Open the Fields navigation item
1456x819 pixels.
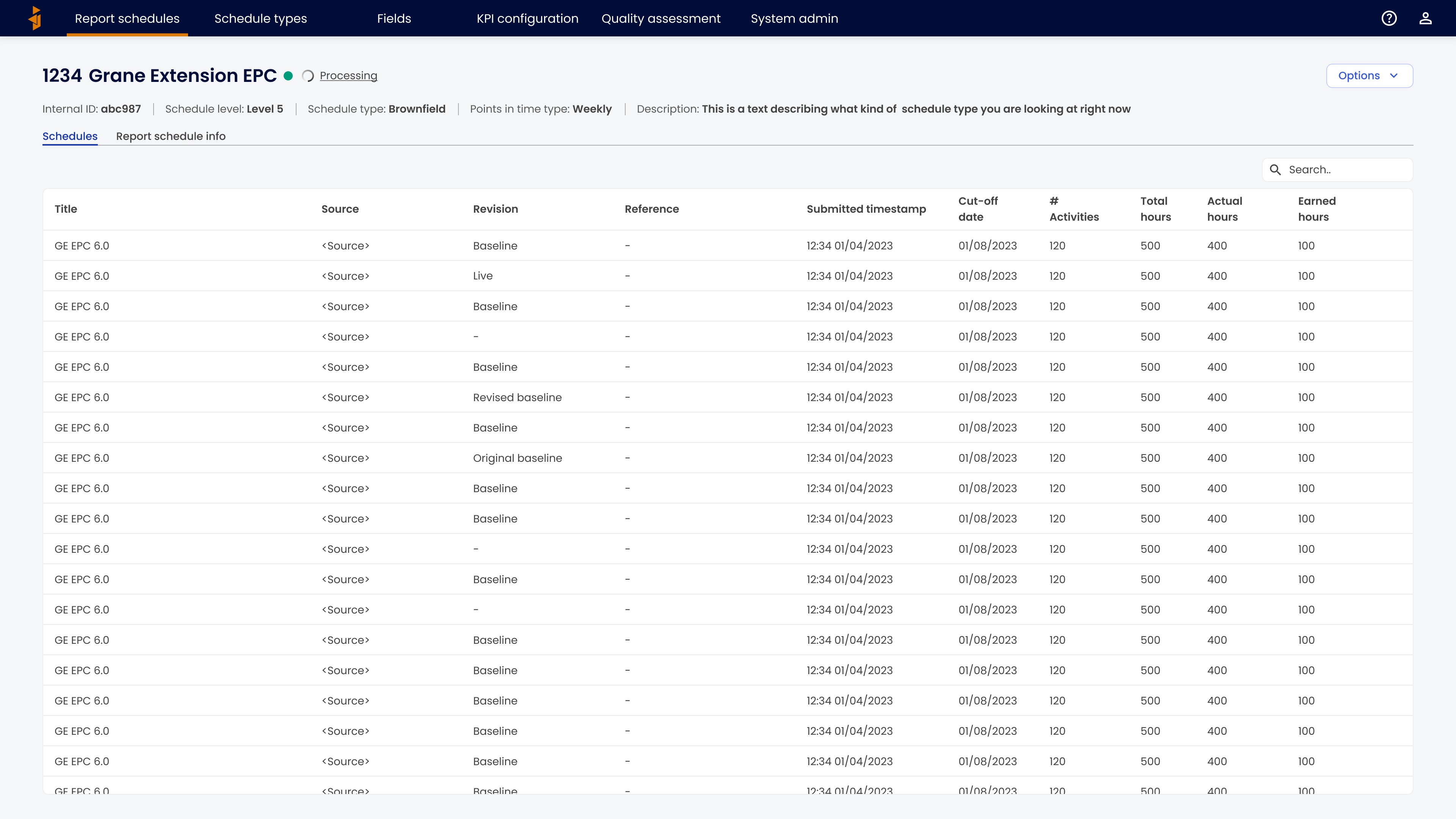coord(394,18)
